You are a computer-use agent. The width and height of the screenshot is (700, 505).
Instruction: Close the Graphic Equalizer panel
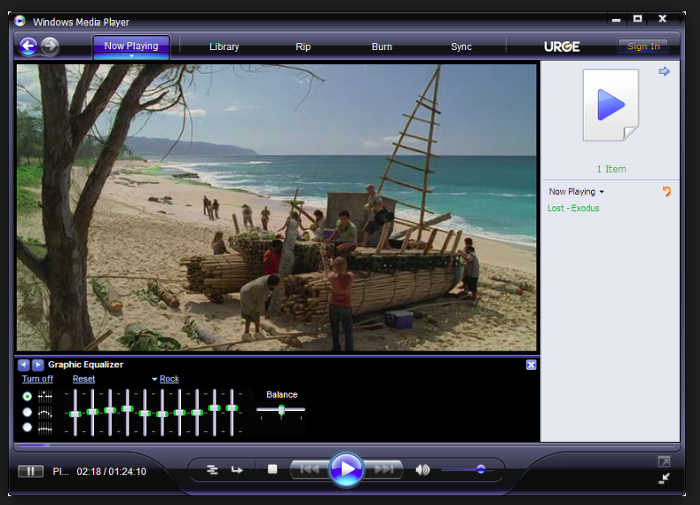pyautogui.click(x=531, y=365)
